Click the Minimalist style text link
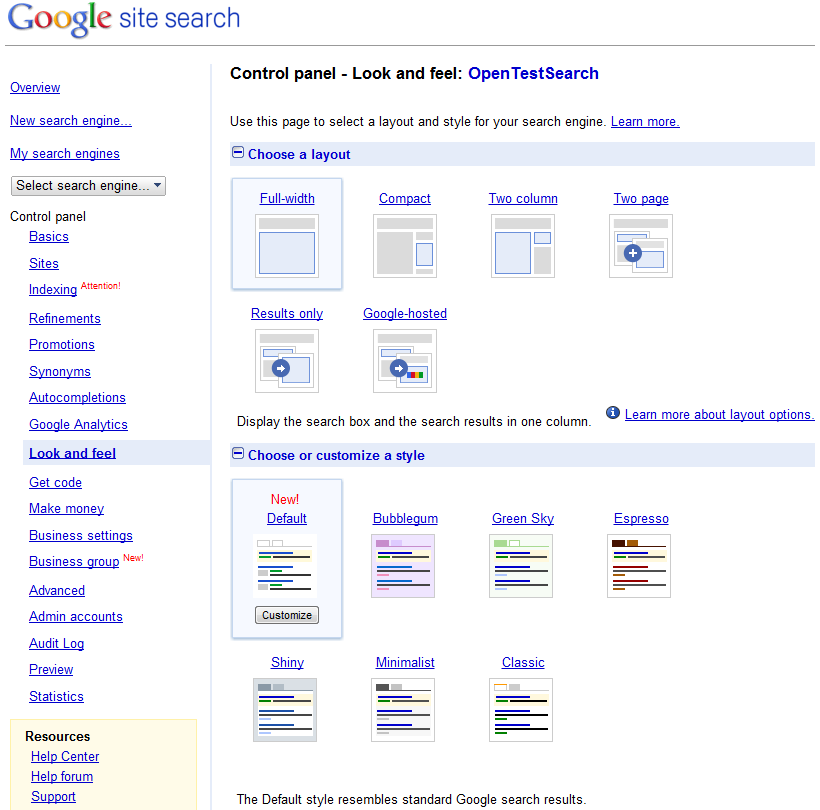Screen dimensions: 820x810 coord(405,662)
